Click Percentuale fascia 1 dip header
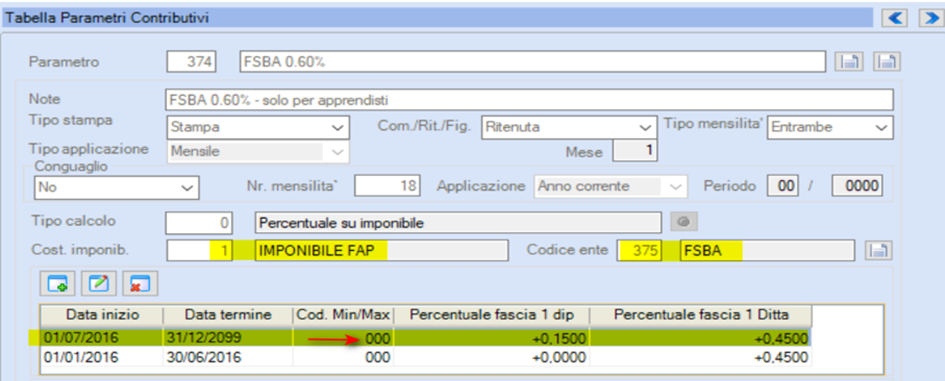This screenshot has height=381, width=945. click(x=492, y=315)
